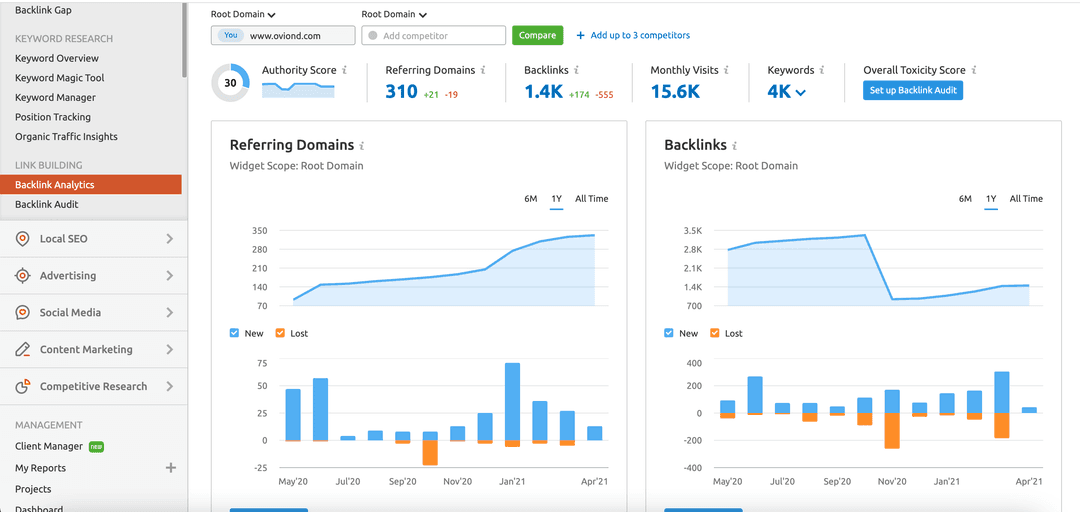Expand the Social Media section chevron
1080x512 pixels.
tap(169, 313)
